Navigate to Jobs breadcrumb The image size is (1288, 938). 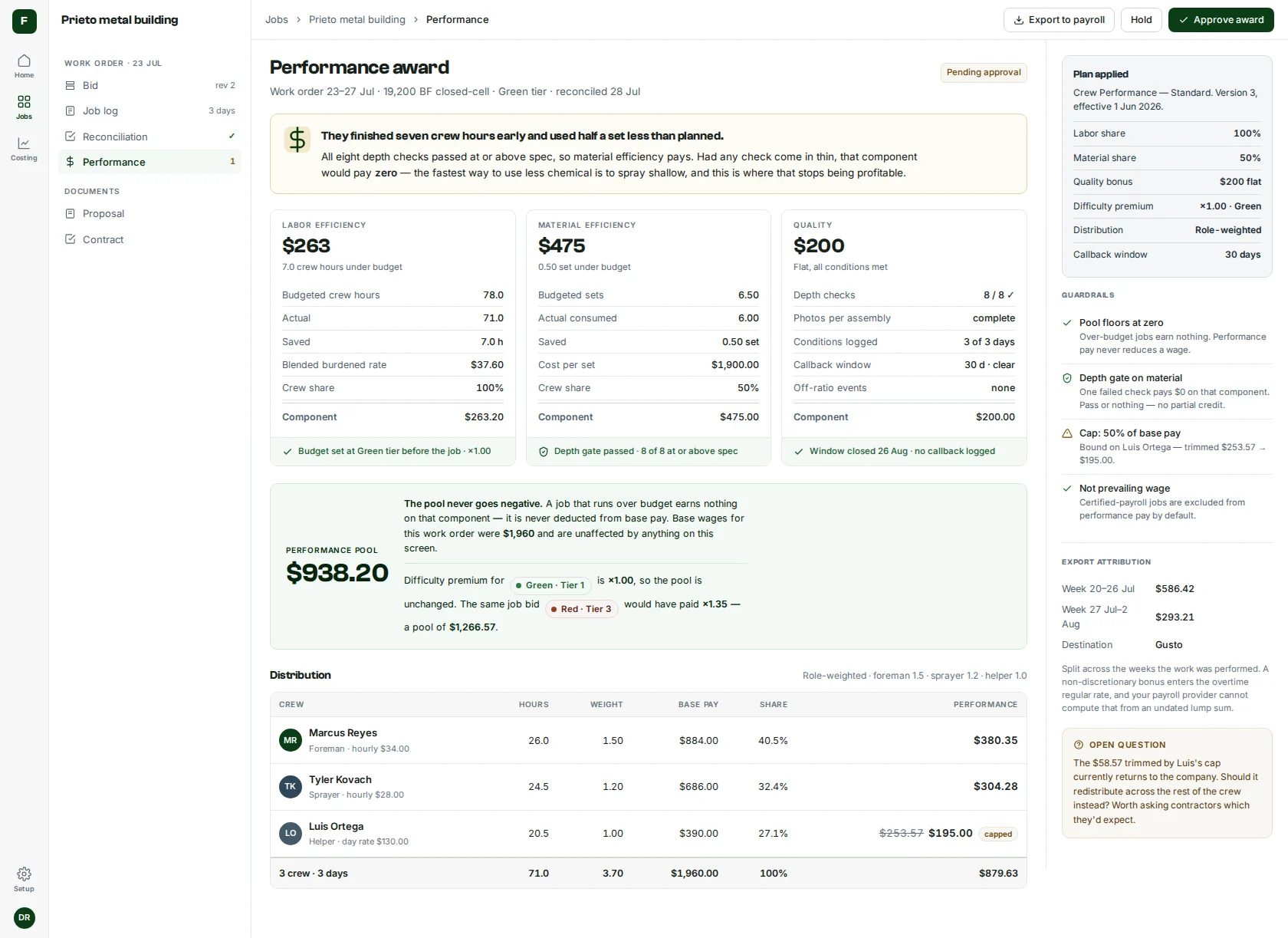277,19
